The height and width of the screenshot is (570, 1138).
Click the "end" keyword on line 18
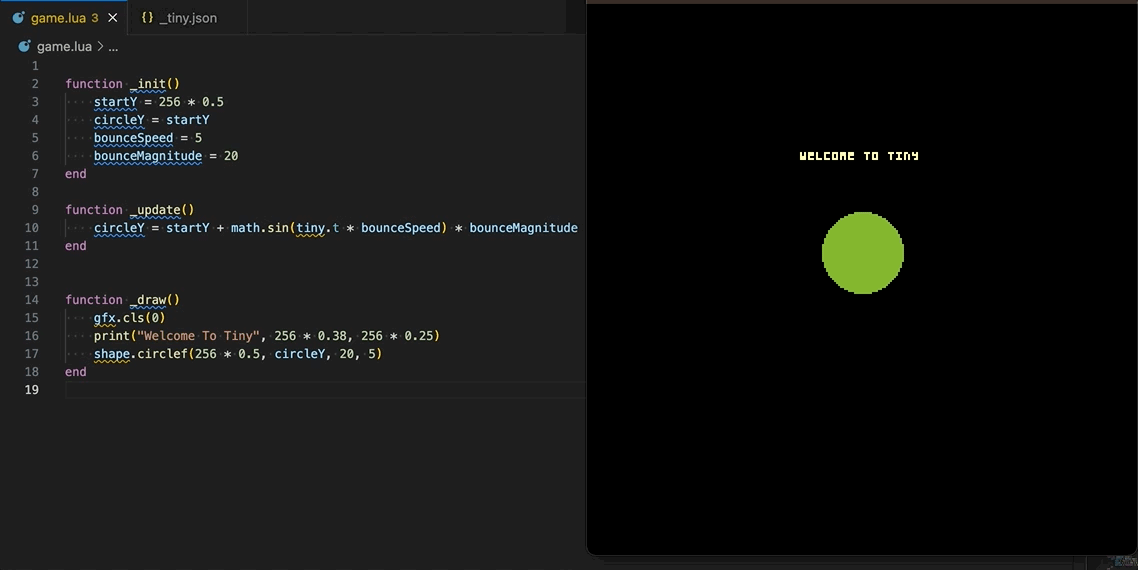tap(75, 372)
